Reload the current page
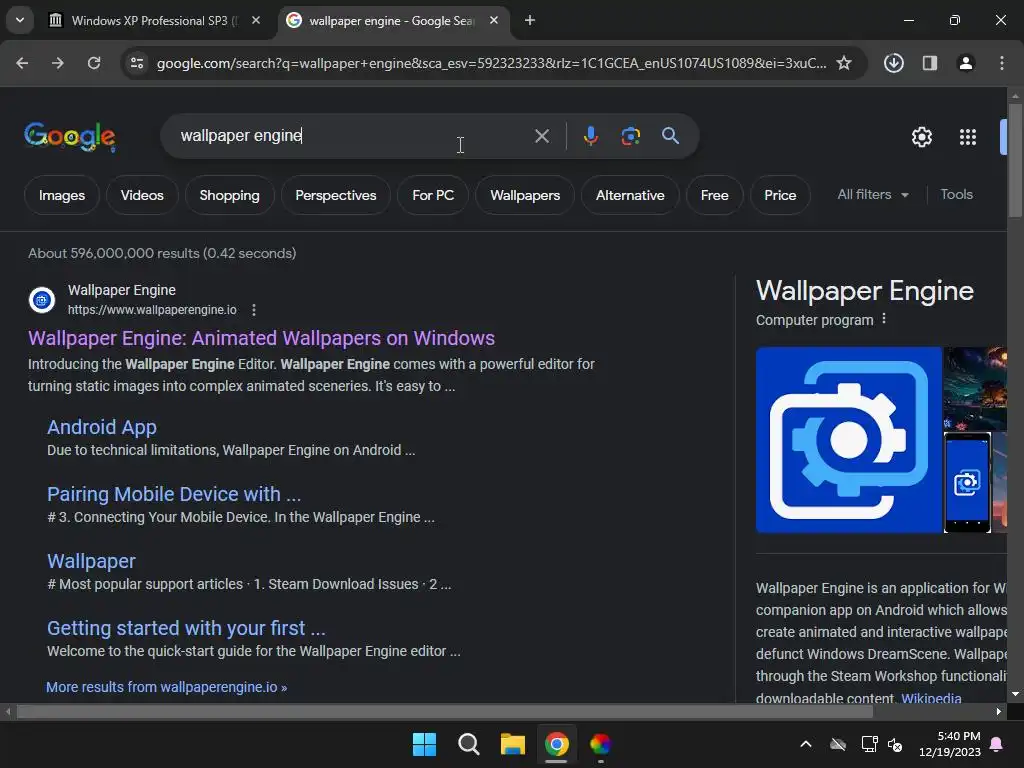The width and height of the screenshot is (1024, 768). point(94,63)
